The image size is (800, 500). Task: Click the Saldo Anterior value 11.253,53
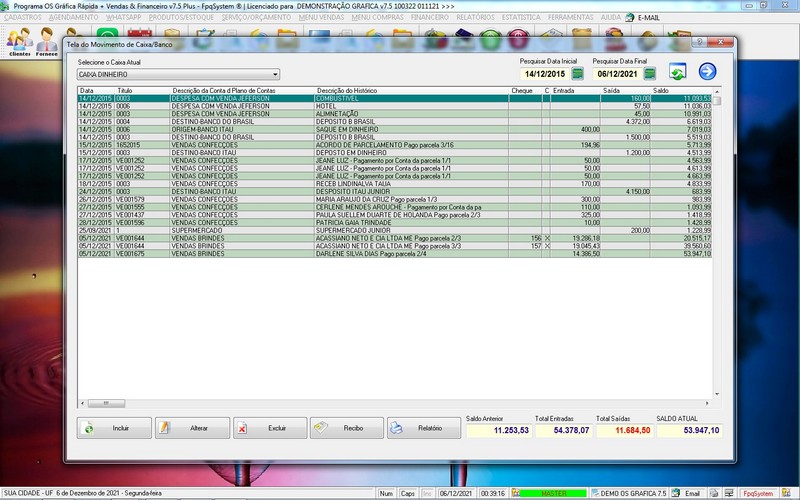499,431
